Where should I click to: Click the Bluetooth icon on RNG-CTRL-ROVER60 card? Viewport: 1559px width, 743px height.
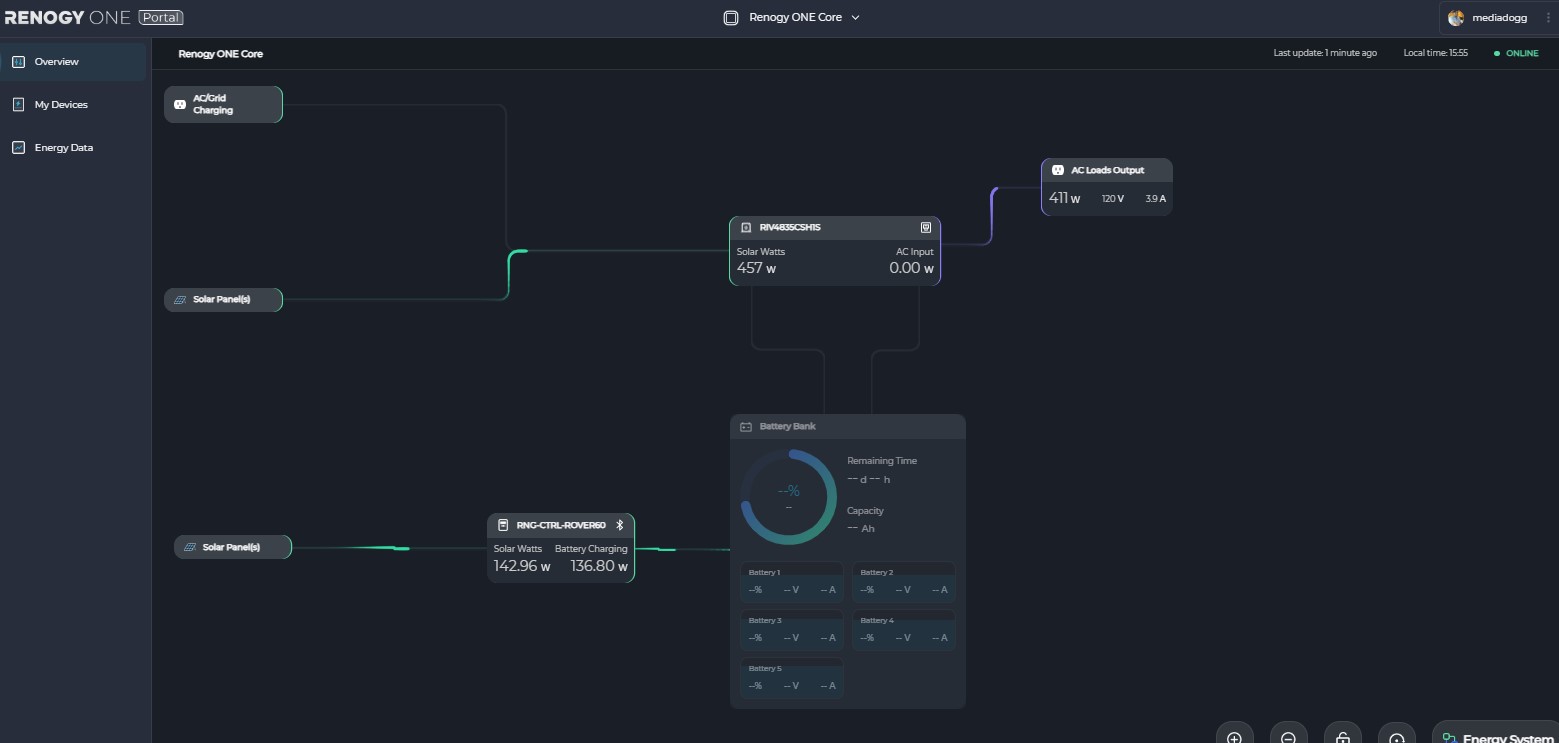[x=619, y=525]
